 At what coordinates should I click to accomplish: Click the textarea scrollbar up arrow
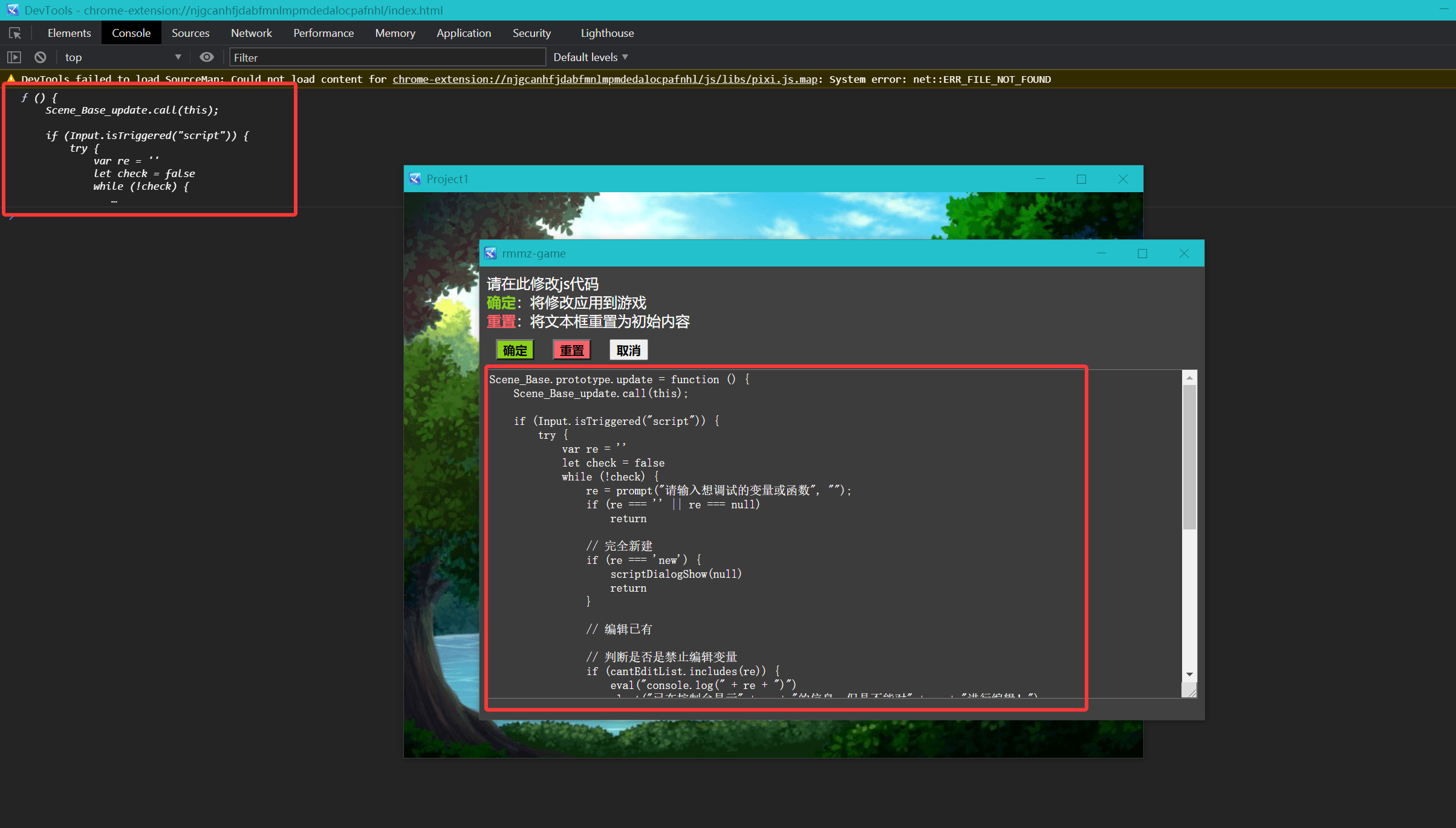click(x=1189, y=378)
